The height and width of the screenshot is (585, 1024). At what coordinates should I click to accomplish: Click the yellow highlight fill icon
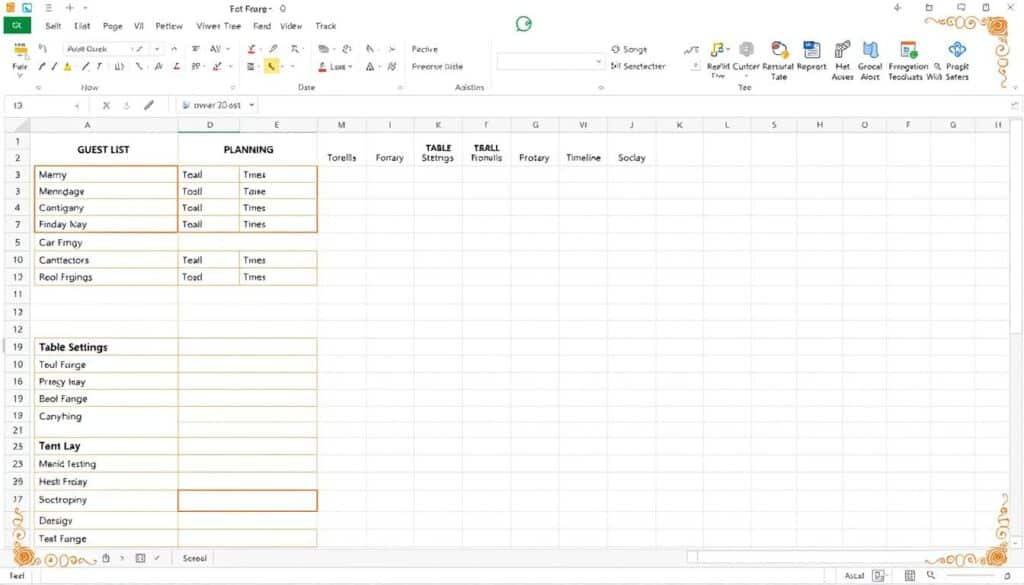tap(67, 67)
